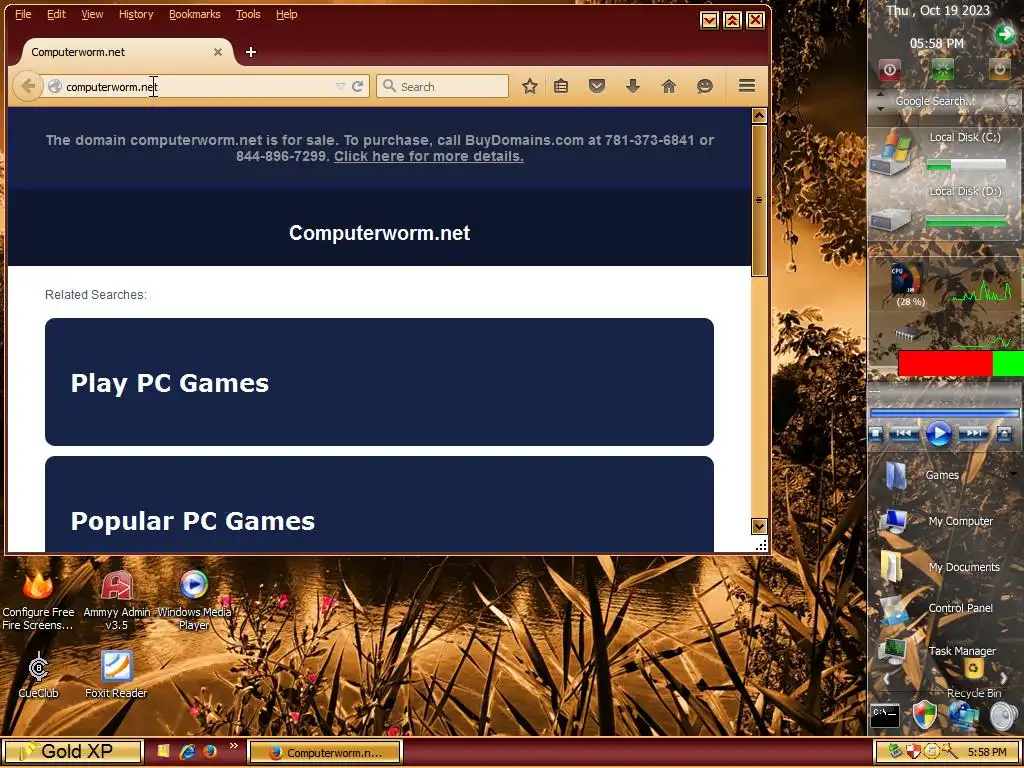This screenshot has height=768, width=1024.
Task: Reload the page with the refresh icon
Action: tap(357, 86)
